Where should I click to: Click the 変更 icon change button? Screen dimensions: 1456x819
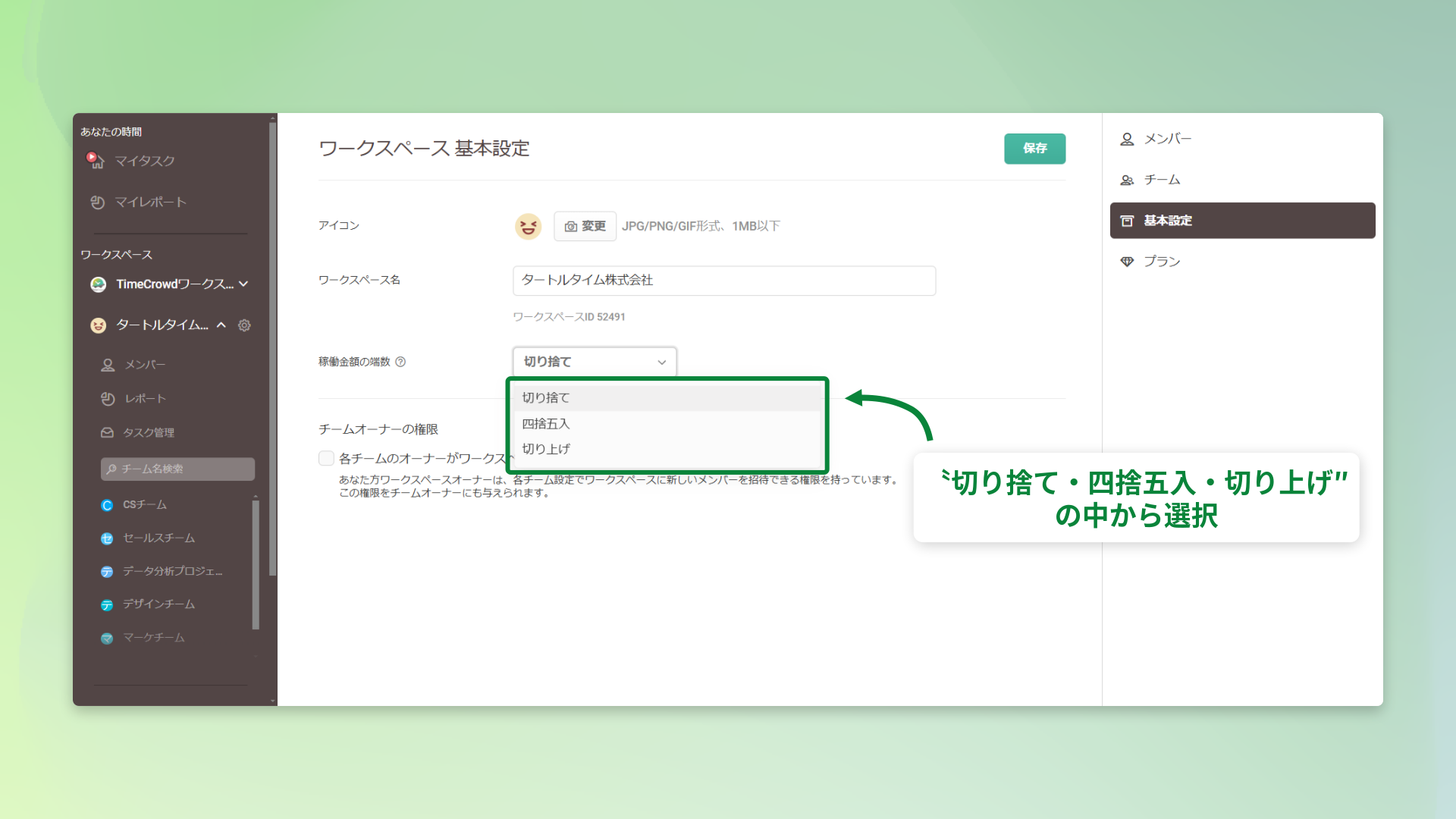point(585,226)
